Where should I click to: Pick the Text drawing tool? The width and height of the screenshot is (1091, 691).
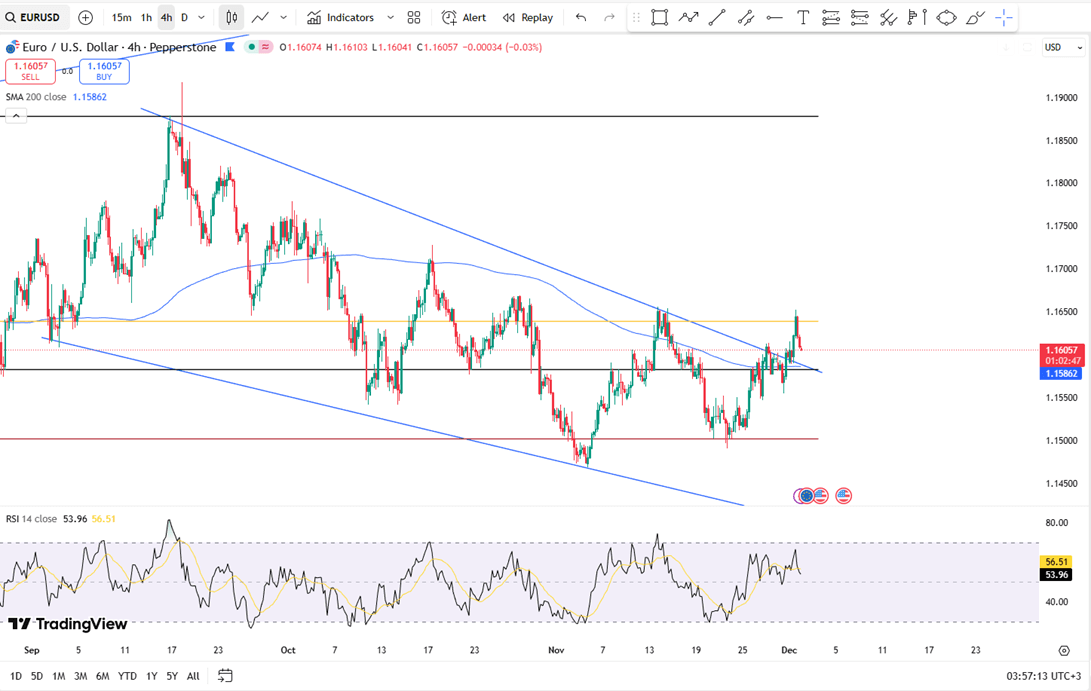point(803,17)
